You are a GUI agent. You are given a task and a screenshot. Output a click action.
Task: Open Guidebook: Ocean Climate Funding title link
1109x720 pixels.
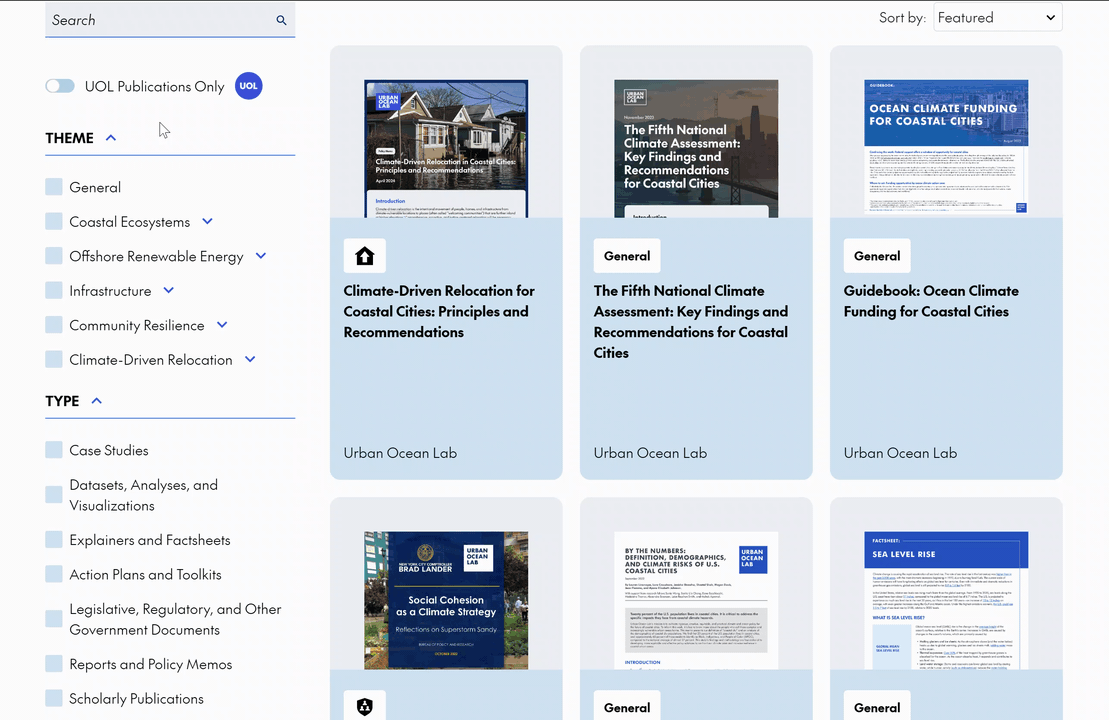tap(917, 301)
